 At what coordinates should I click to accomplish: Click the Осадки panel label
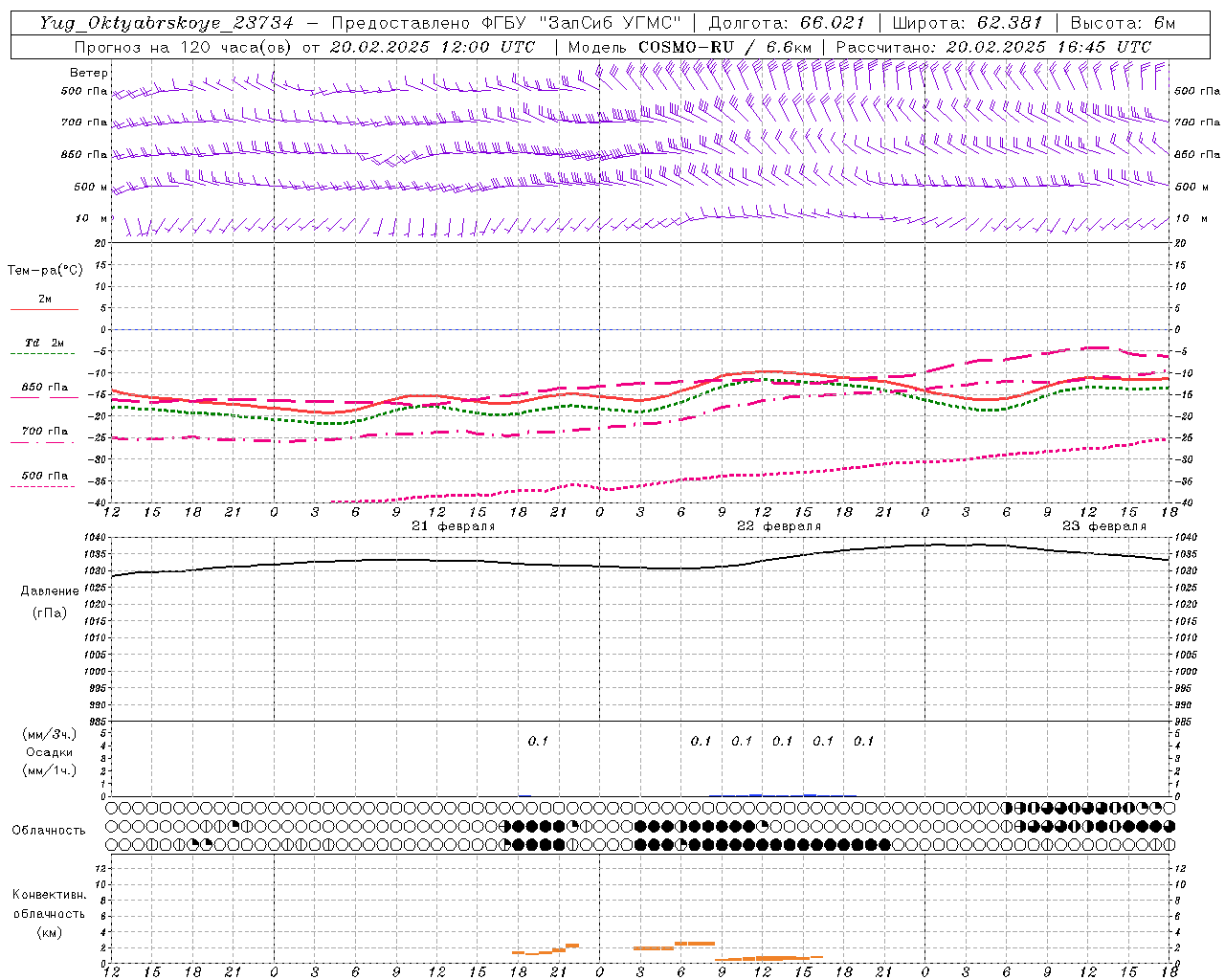point(50,752)
